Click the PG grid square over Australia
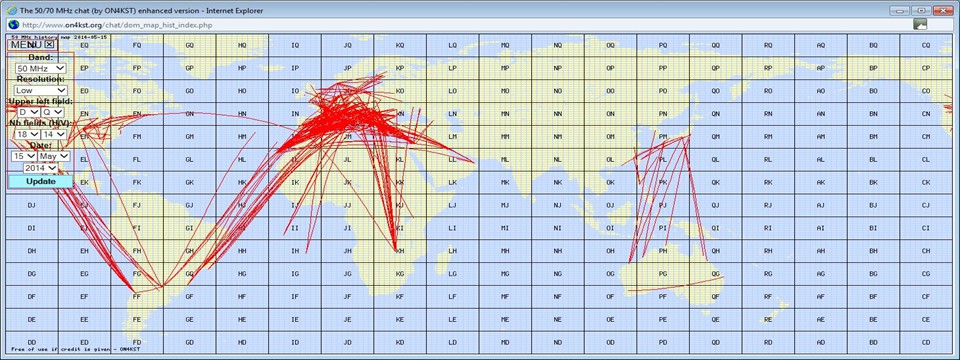The width and height of the screenshot is (960, 360). (x=663, y=274)
